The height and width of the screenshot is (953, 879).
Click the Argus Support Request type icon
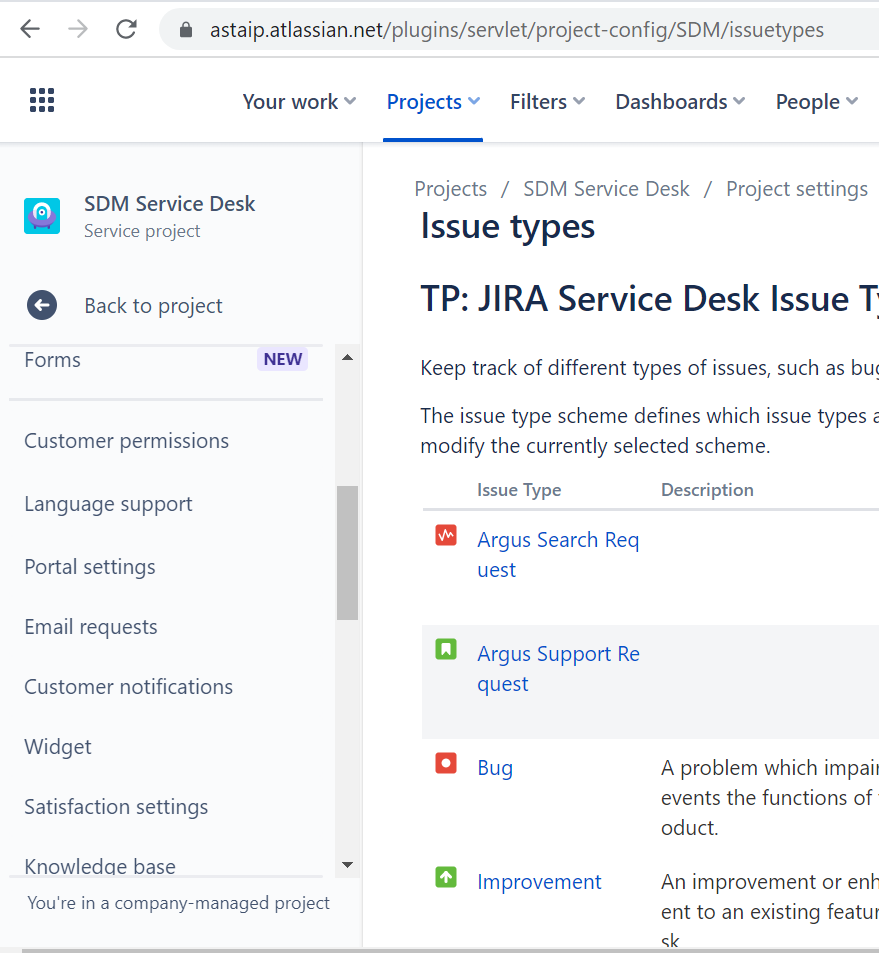point(446,649)
